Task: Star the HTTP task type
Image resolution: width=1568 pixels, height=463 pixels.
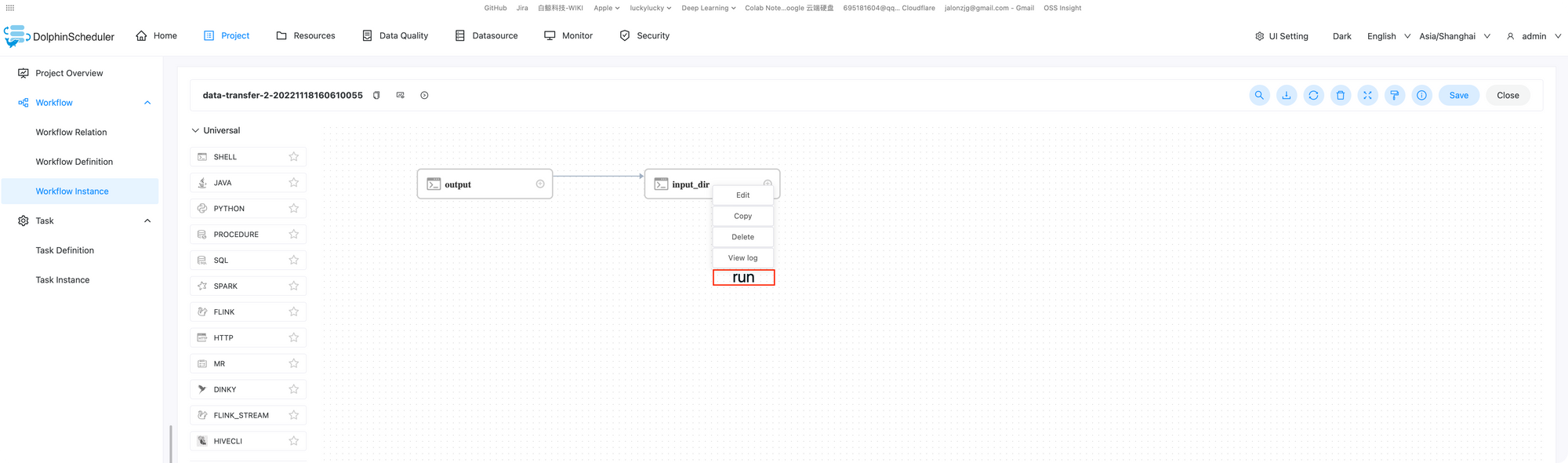Action: click(x=294, y=338)
